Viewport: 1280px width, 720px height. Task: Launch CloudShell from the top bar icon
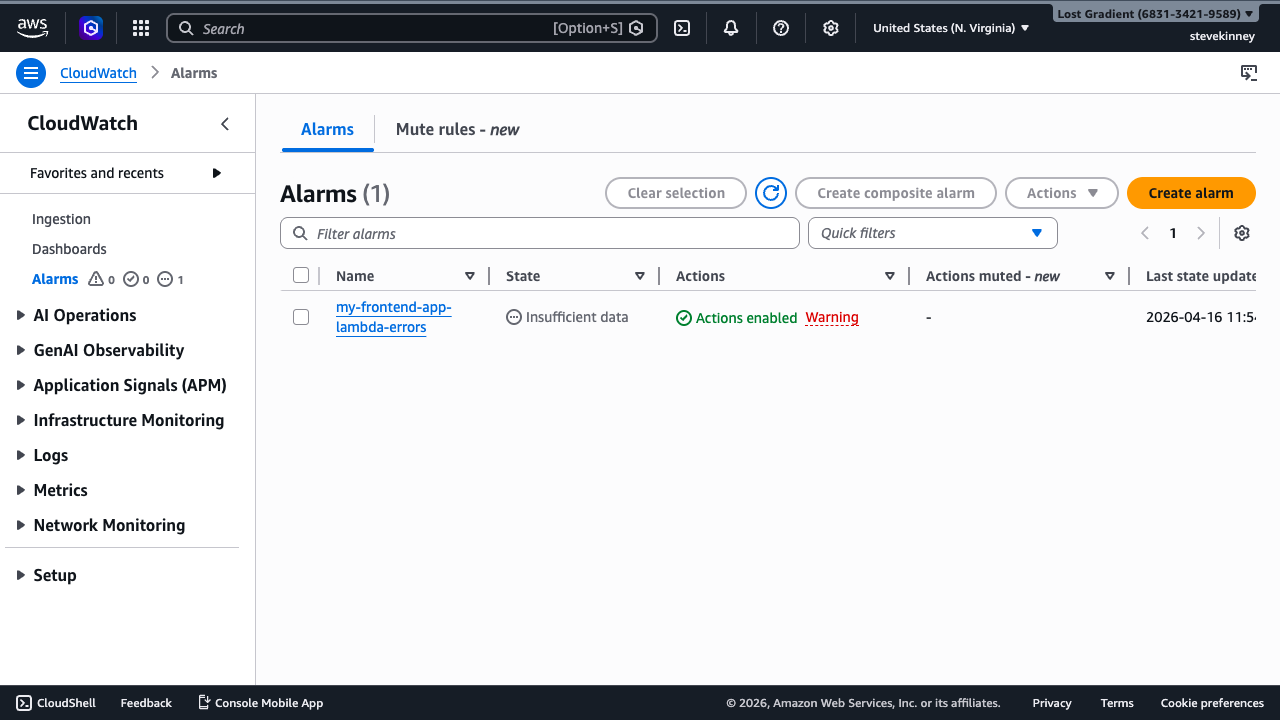682,28
